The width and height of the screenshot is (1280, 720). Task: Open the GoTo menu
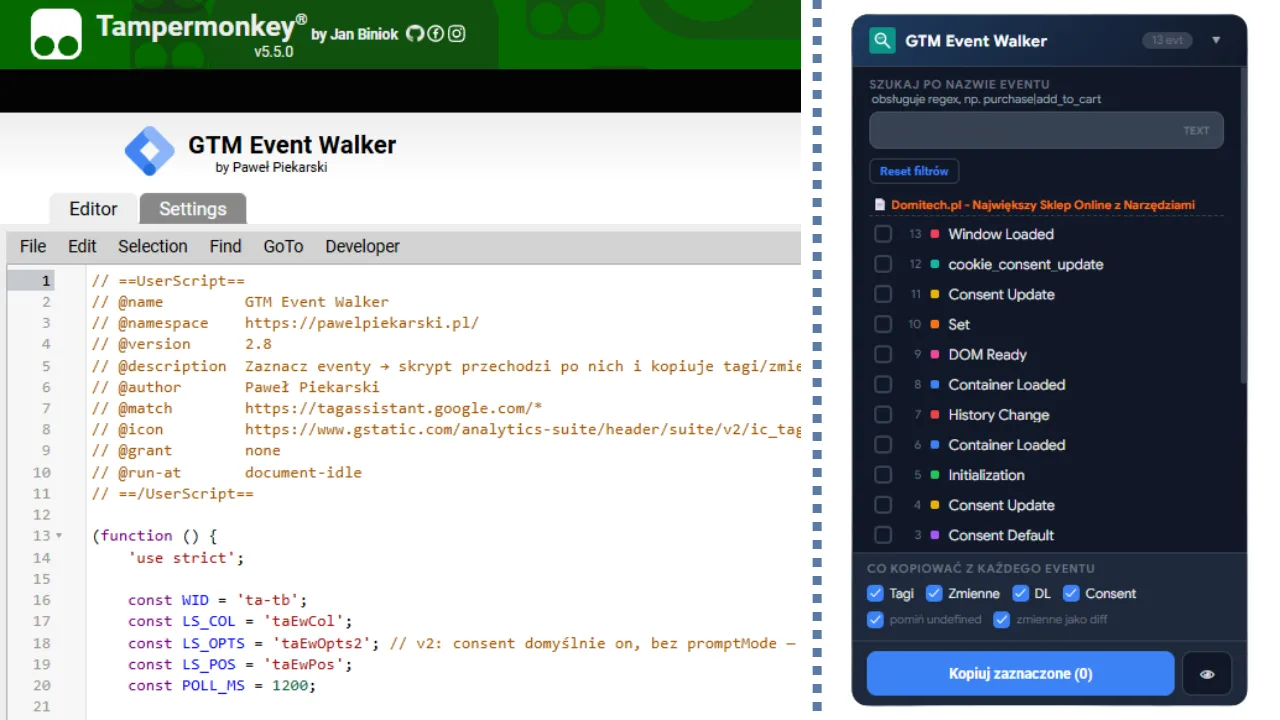(283, 246)
